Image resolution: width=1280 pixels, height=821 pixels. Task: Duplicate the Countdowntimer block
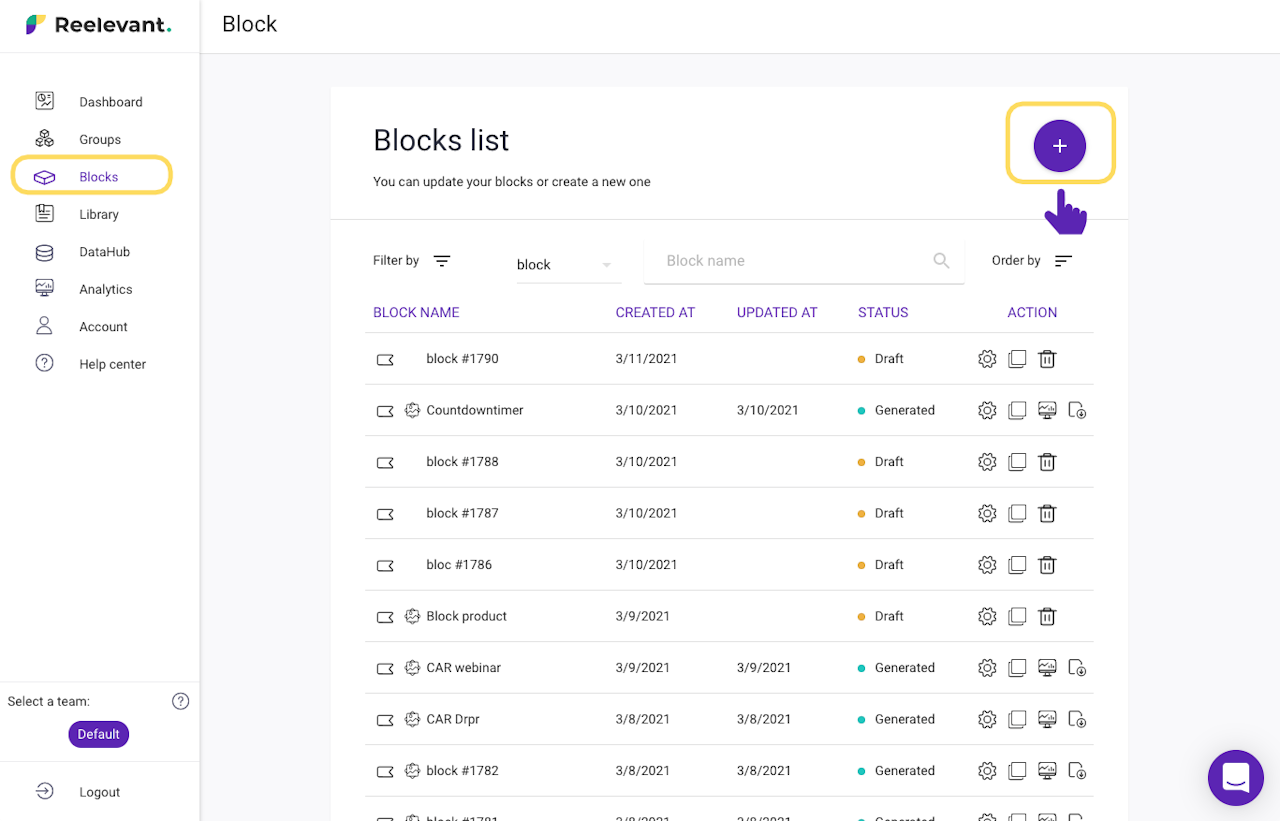coord(1017,410)
